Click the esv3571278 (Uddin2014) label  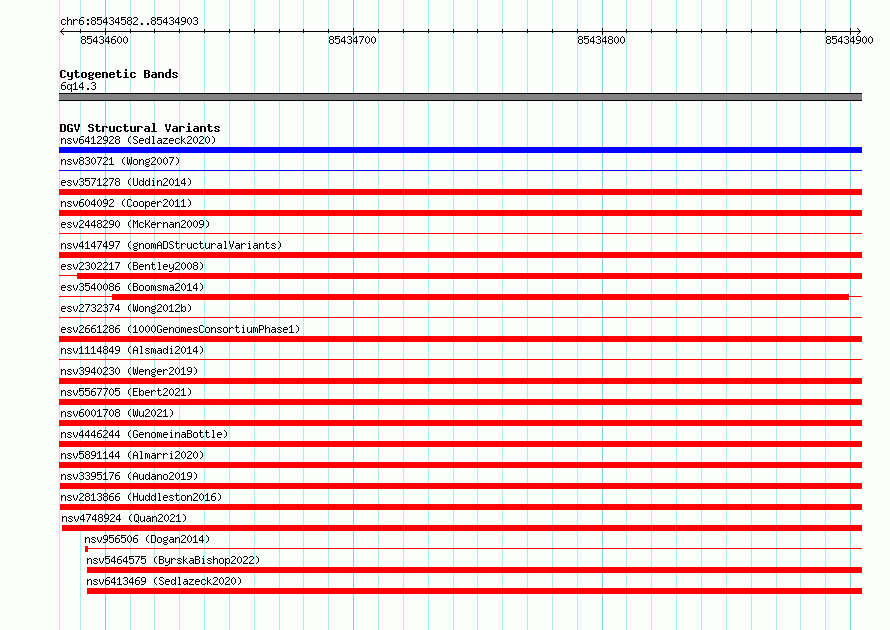[126, 182]
